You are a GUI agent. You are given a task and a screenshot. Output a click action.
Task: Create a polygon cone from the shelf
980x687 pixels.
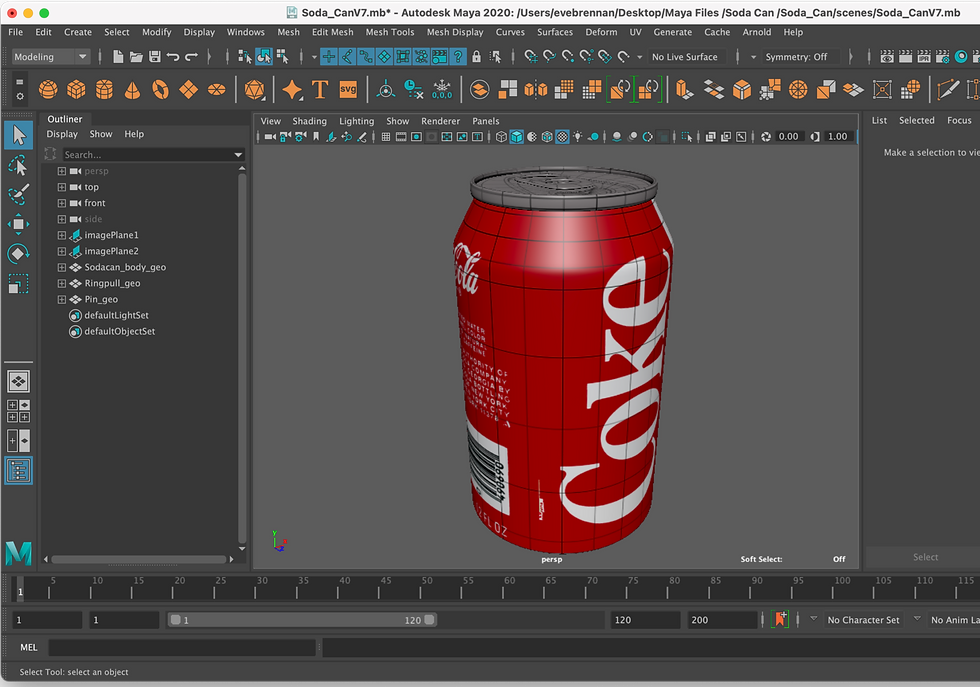132,89
